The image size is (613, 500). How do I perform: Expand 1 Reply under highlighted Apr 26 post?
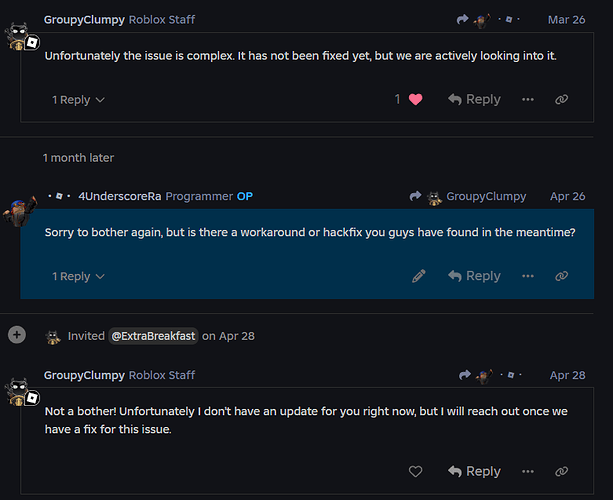coord(78,276)
